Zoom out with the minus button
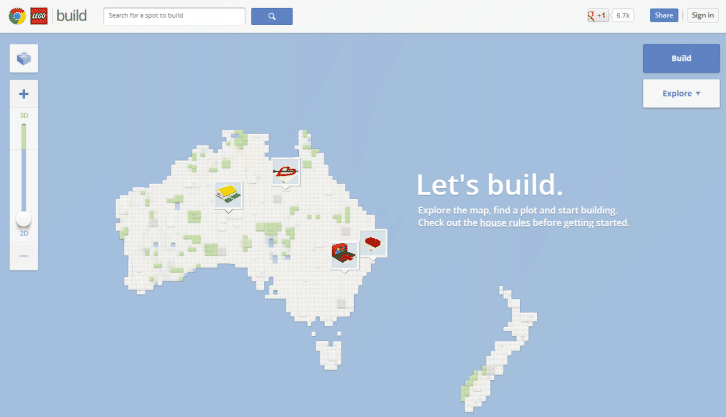The width and height of the screenshot is (726, 417). [24, 255]
